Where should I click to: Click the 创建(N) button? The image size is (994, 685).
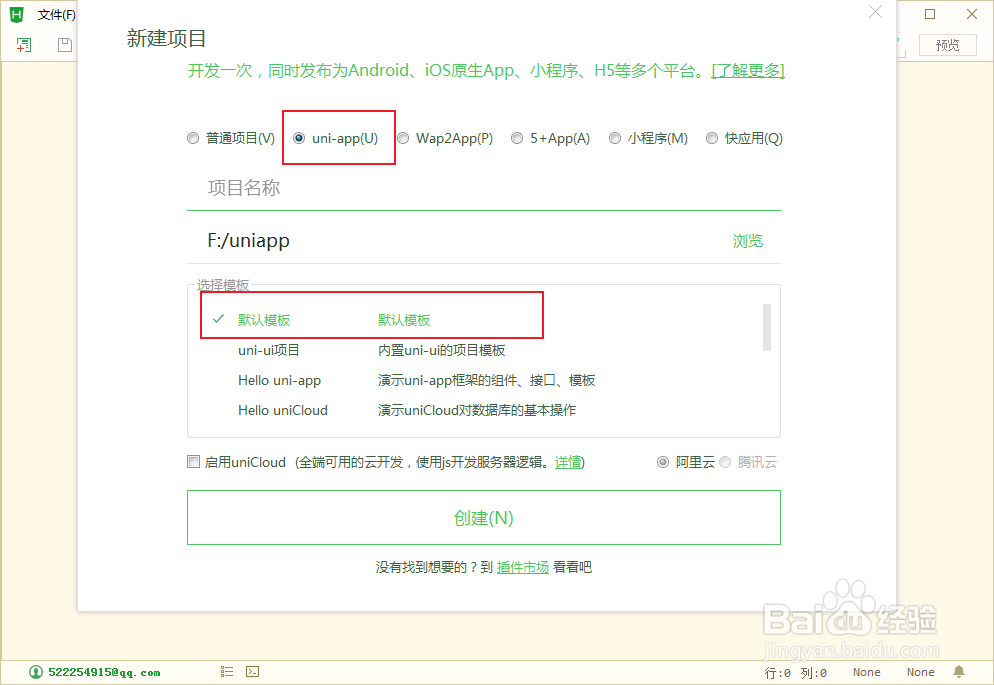coord(484,518)
